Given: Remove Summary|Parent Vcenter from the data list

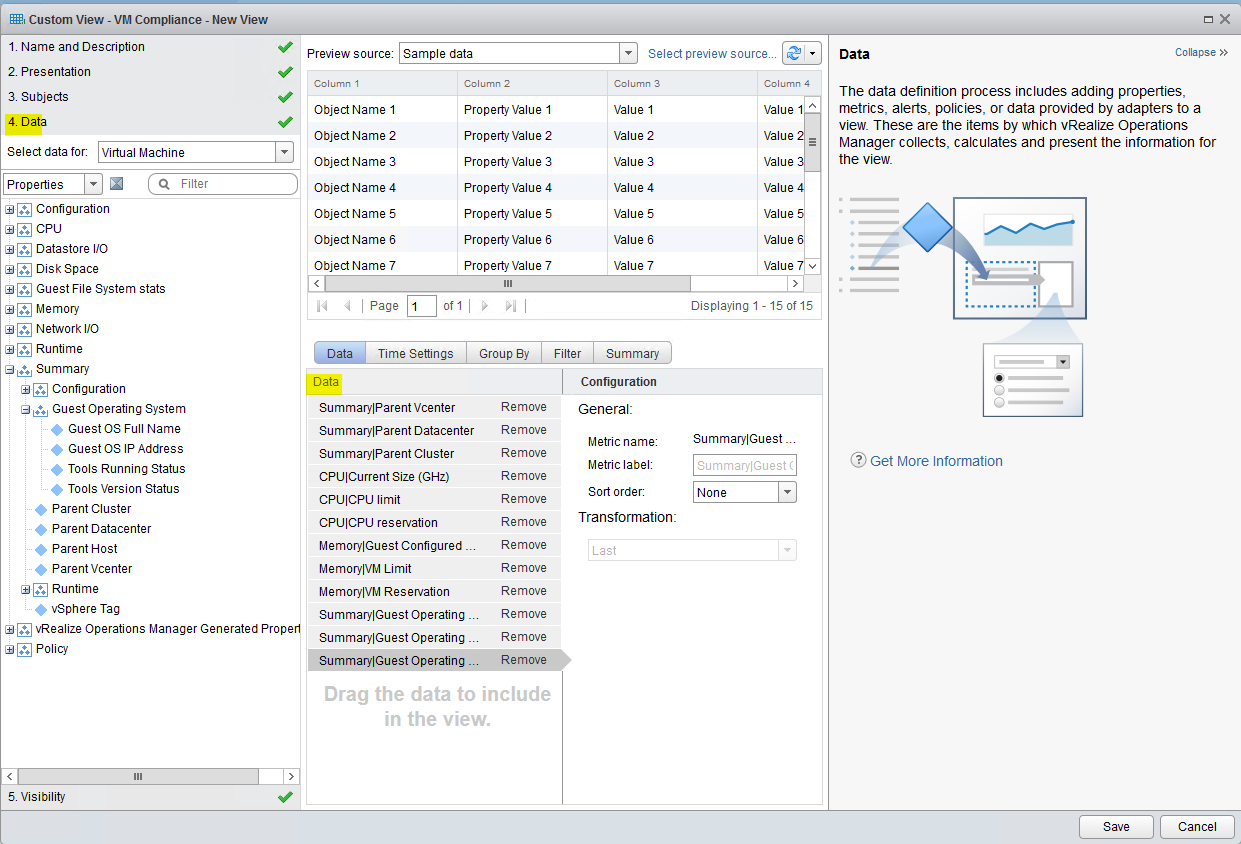Looking at the screenshot, I should [524, 407].
